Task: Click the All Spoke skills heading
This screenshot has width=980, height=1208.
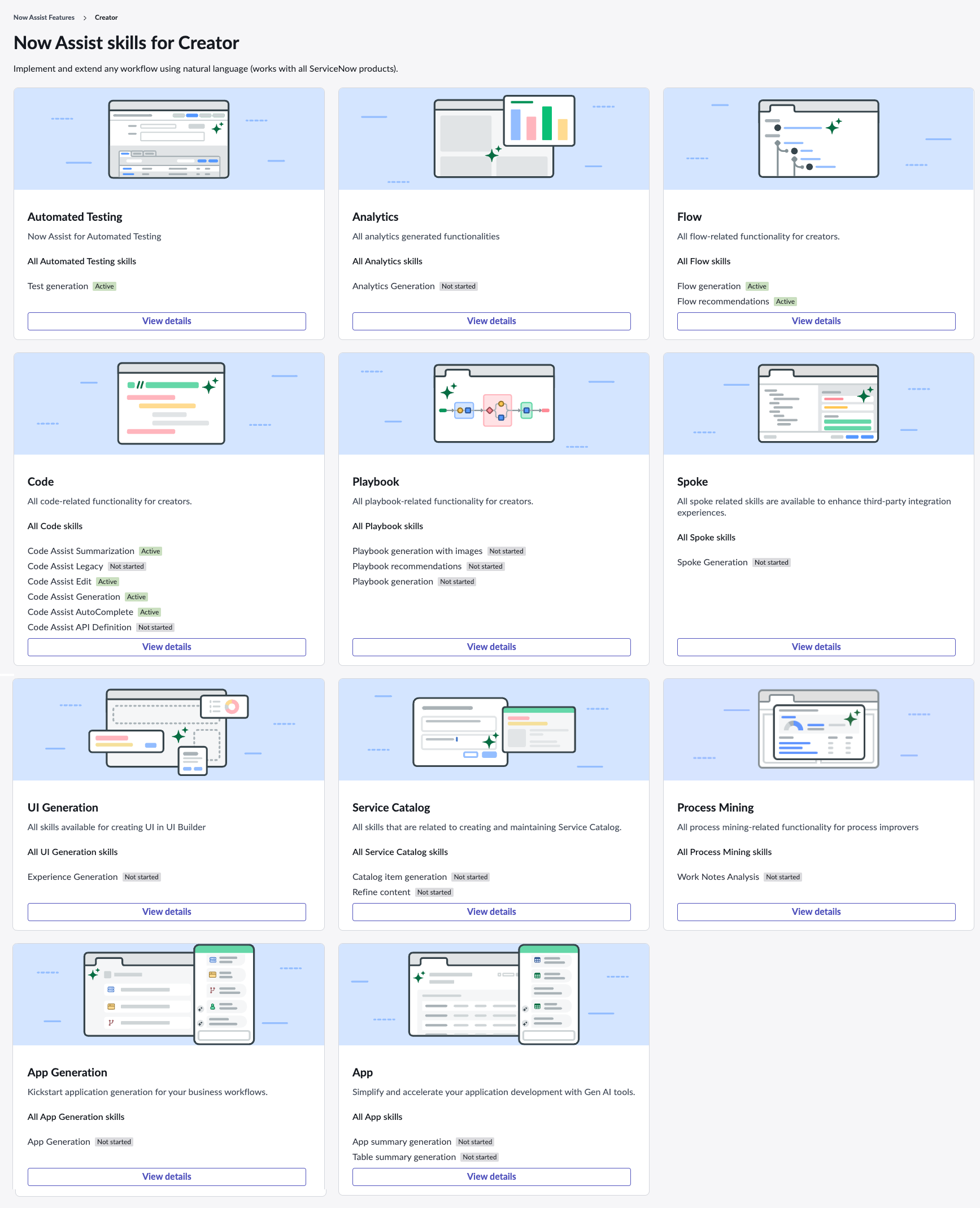Action: click(706, 538)
